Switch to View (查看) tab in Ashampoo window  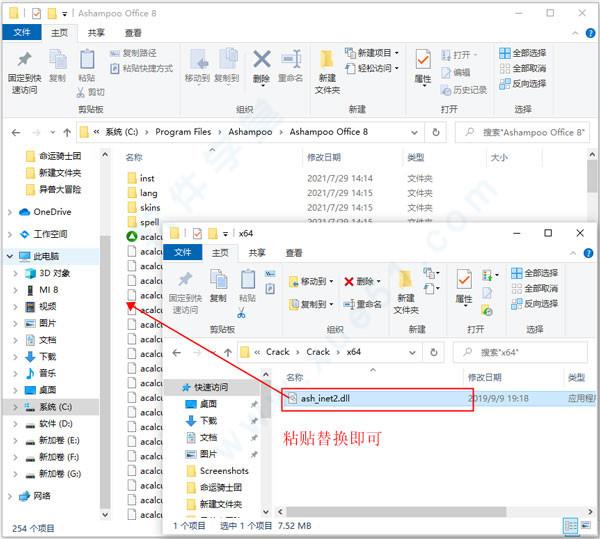tap(133, 33)
